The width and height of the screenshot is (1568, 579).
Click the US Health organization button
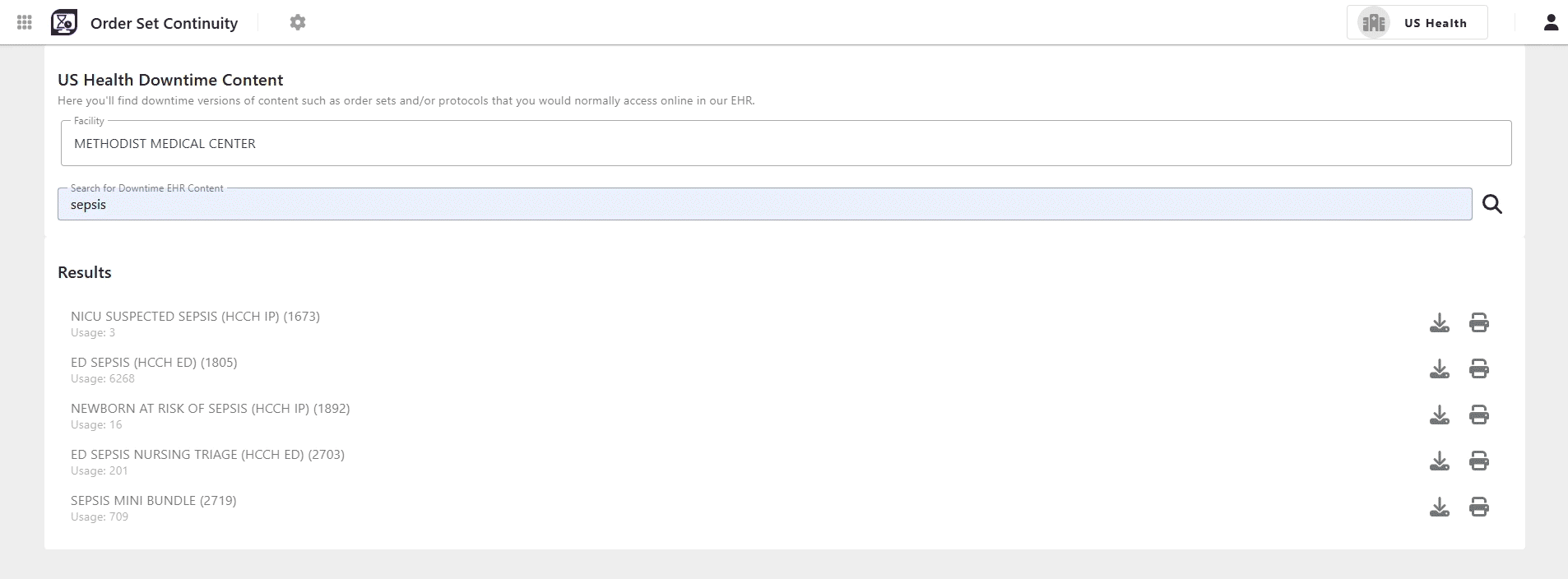coord(1417,23)
